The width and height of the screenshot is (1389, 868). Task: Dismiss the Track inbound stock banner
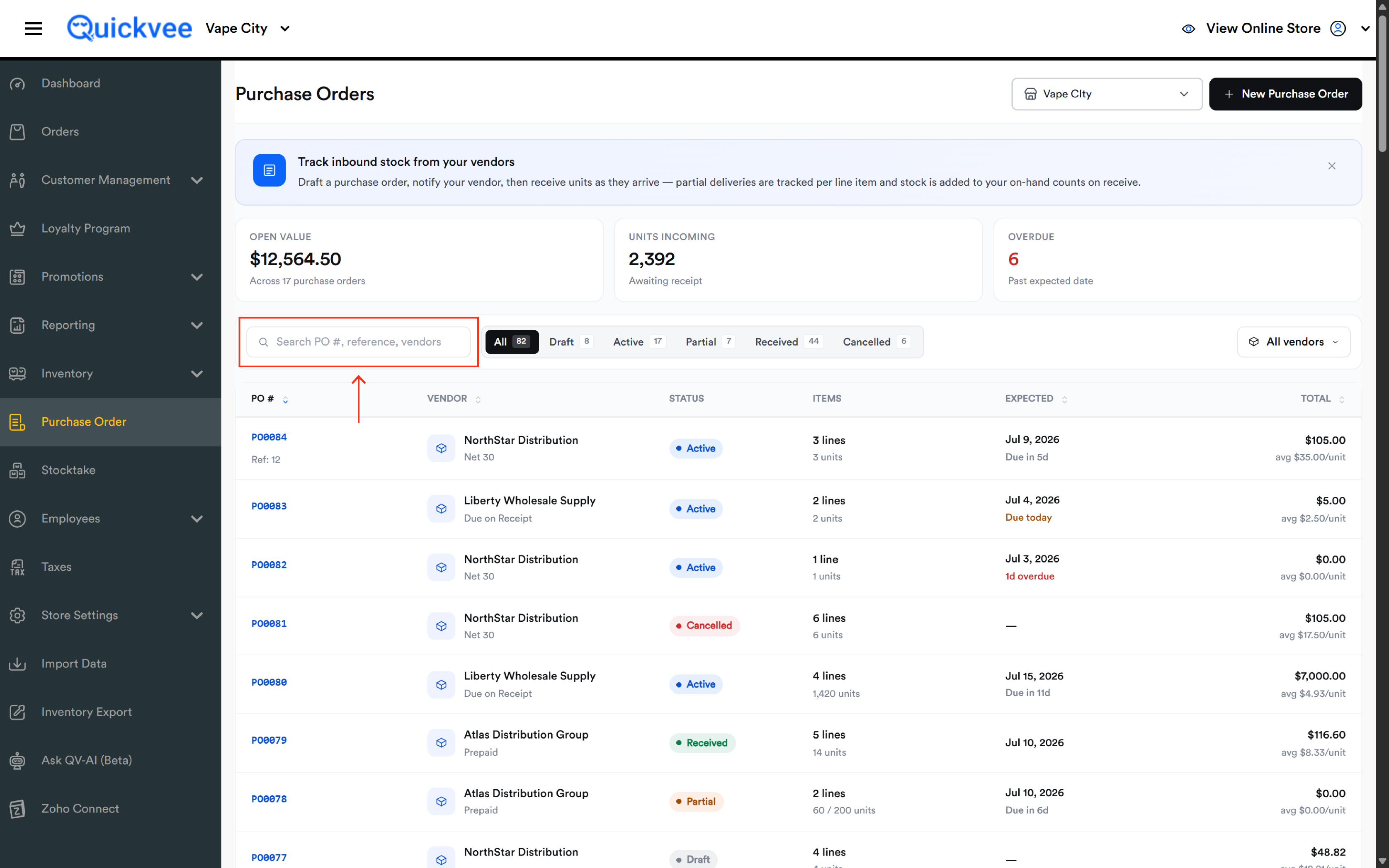point(1332,166)
